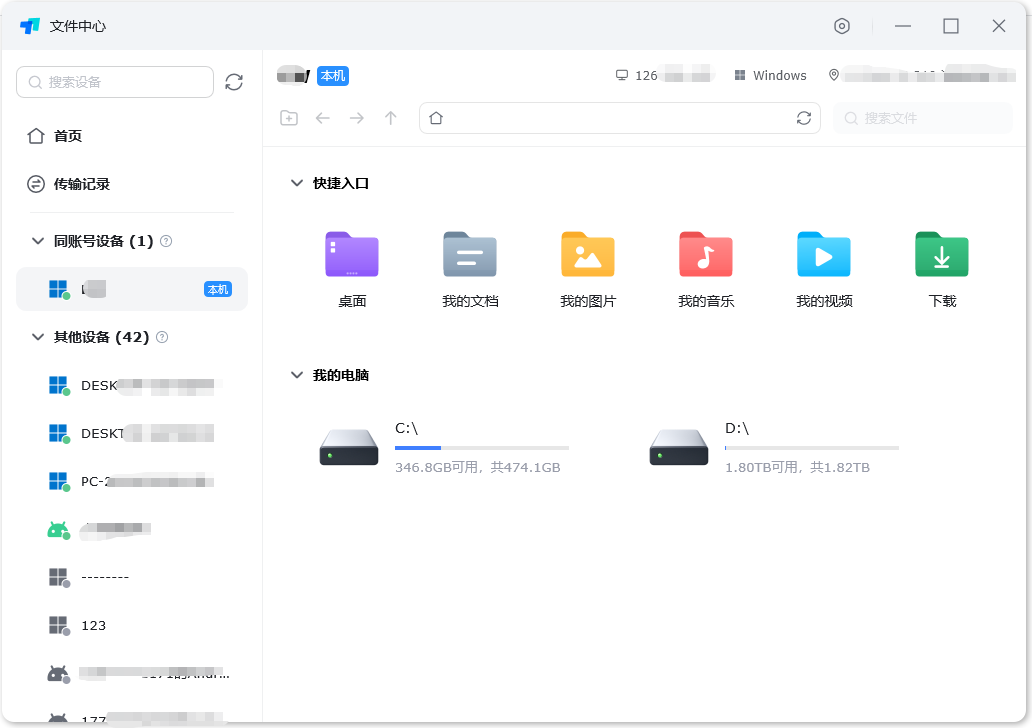Image resolution: width=1032 pixels, height=728 pixels.
Task: Click help icon next to 同账号设备 (1)
Action: [167, 241]
